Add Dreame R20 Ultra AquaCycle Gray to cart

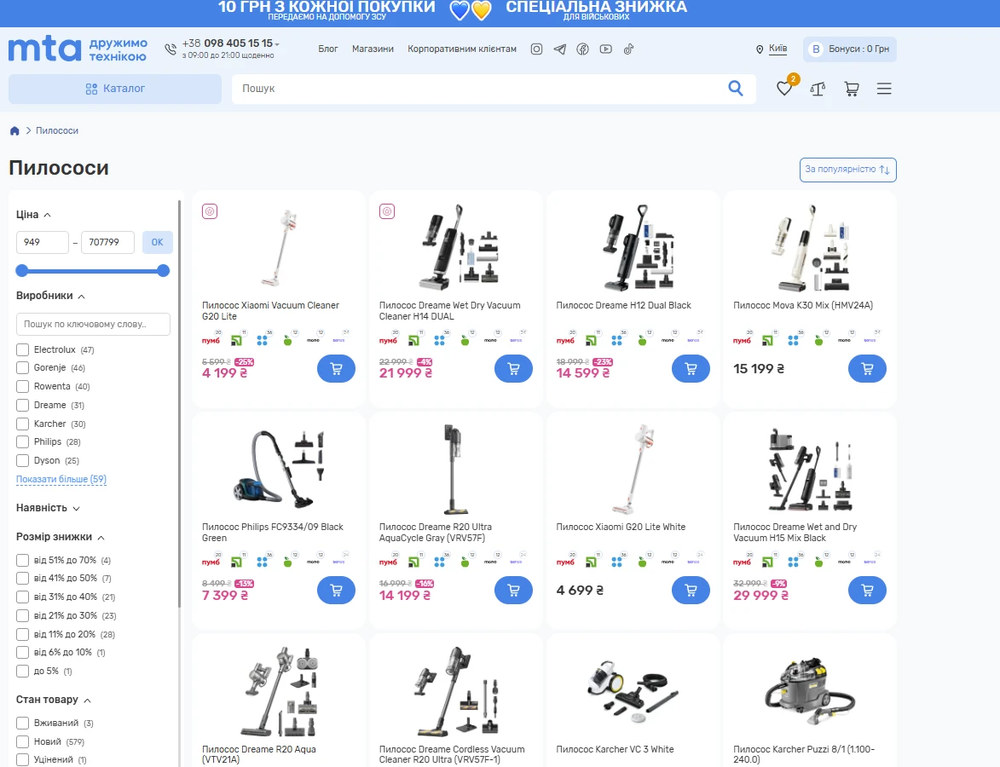tap(513, 590)
